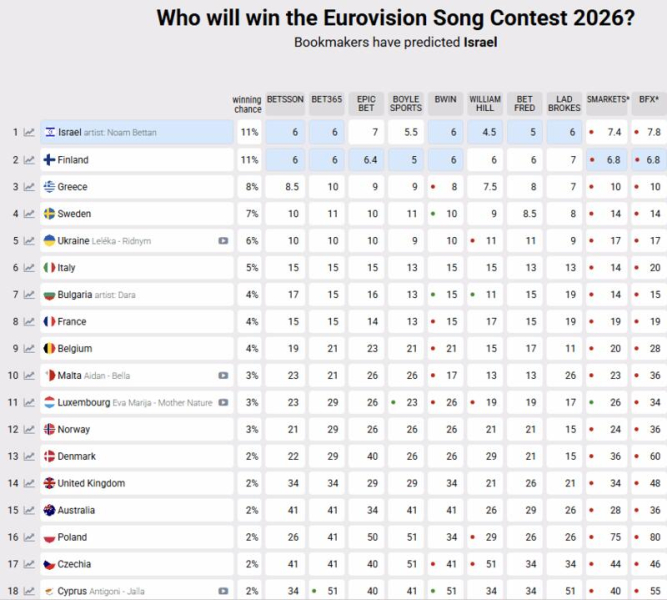This screenshot has height=600, width=667.
Task: Show the odds chart icon for Italy
Action: pyautogui.click(x=29, y=268)
